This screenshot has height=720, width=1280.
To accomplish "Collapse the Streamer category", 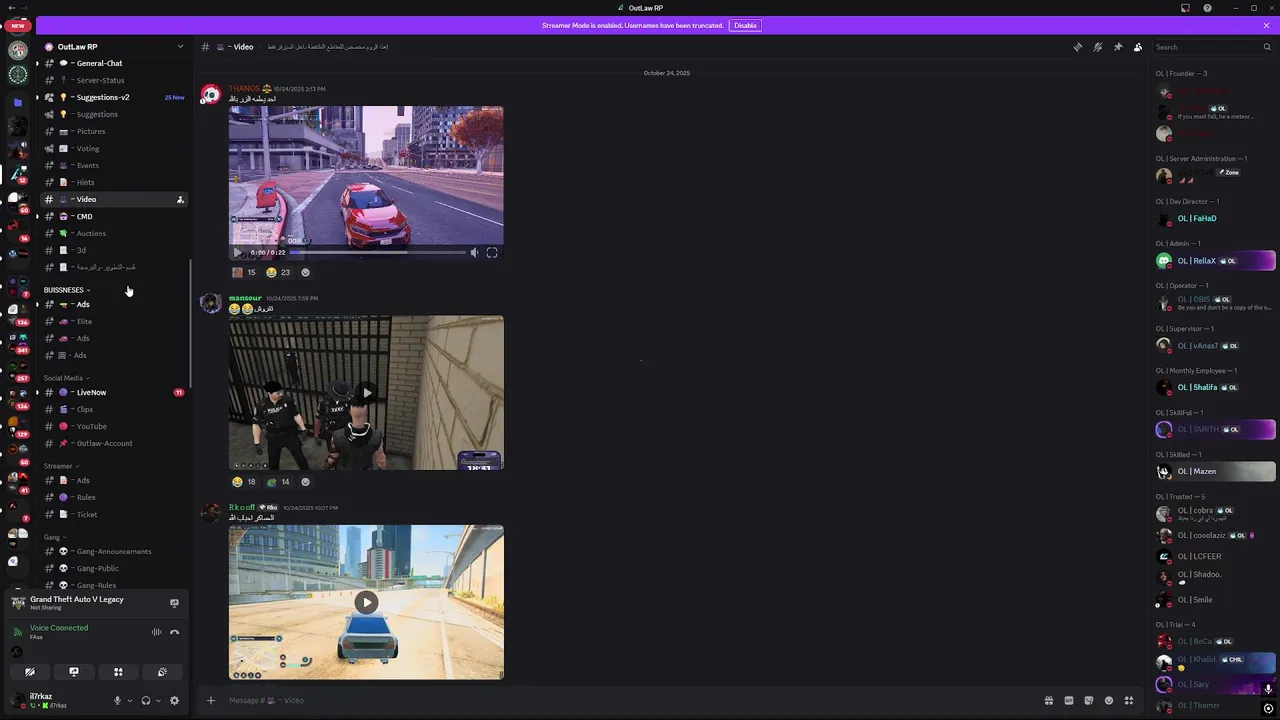I will click(61, 466).
